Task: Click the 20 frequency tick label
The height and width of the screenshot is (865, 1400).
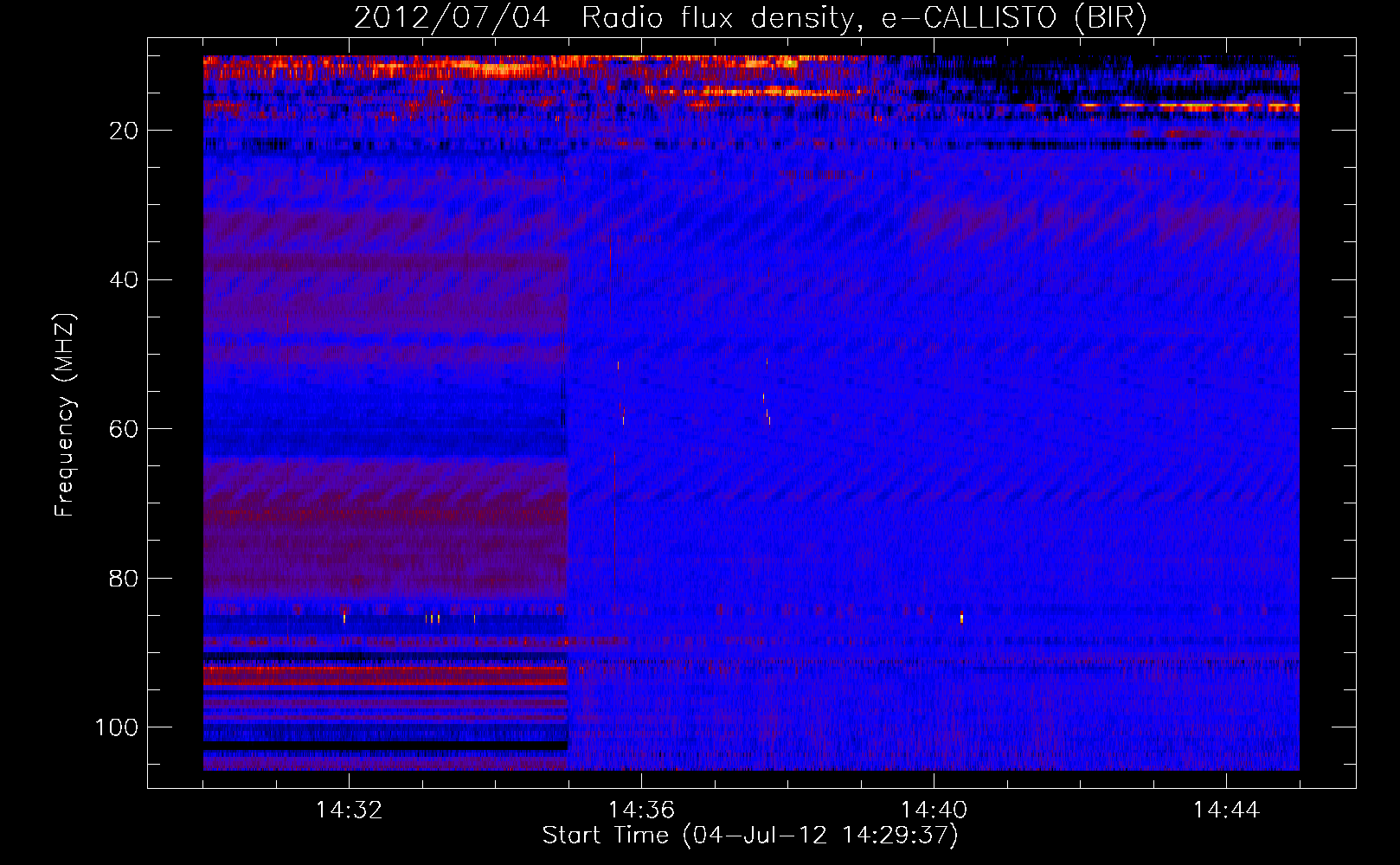Action: pos(124,131)
